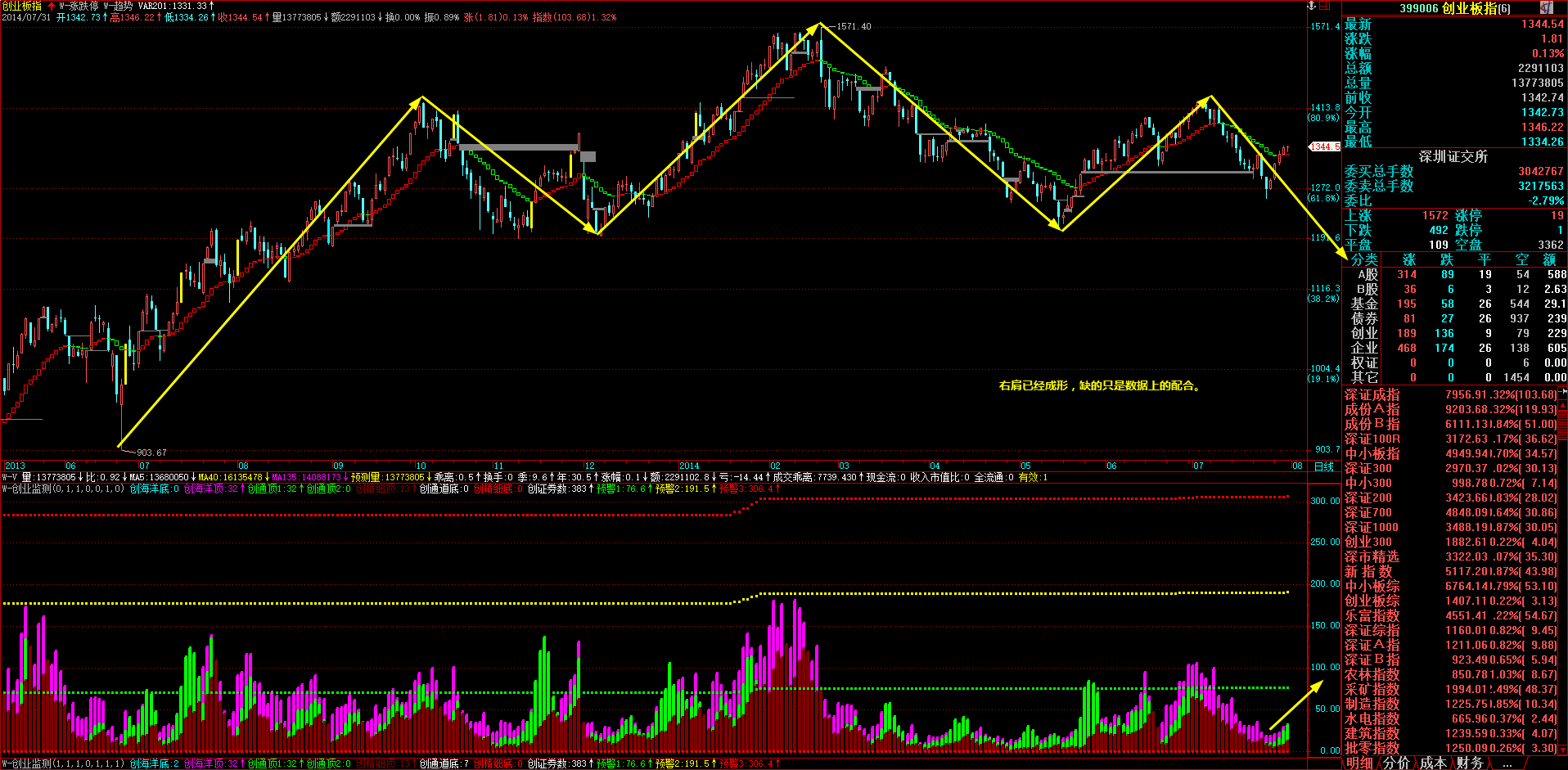This screenshot has height=770, width=1568.
Task: Open the 成本 tab
Action: (x=1432, y=763)
